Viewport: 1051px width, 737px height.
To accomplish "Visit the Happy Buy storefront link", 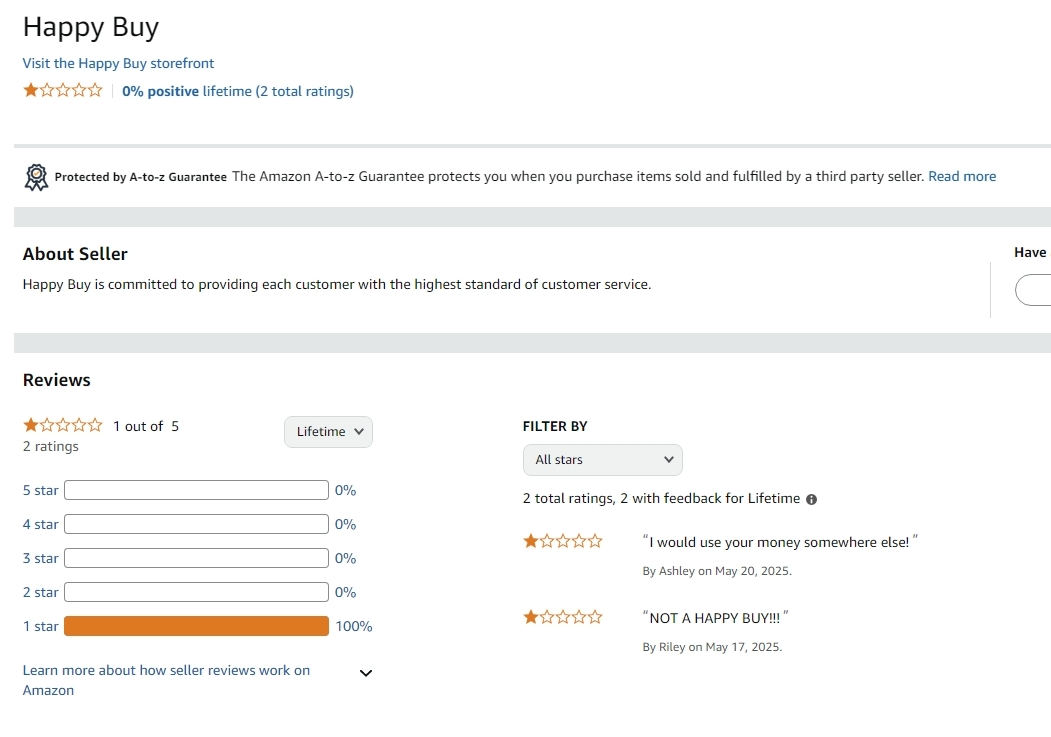I will click(x=118, y=63).
